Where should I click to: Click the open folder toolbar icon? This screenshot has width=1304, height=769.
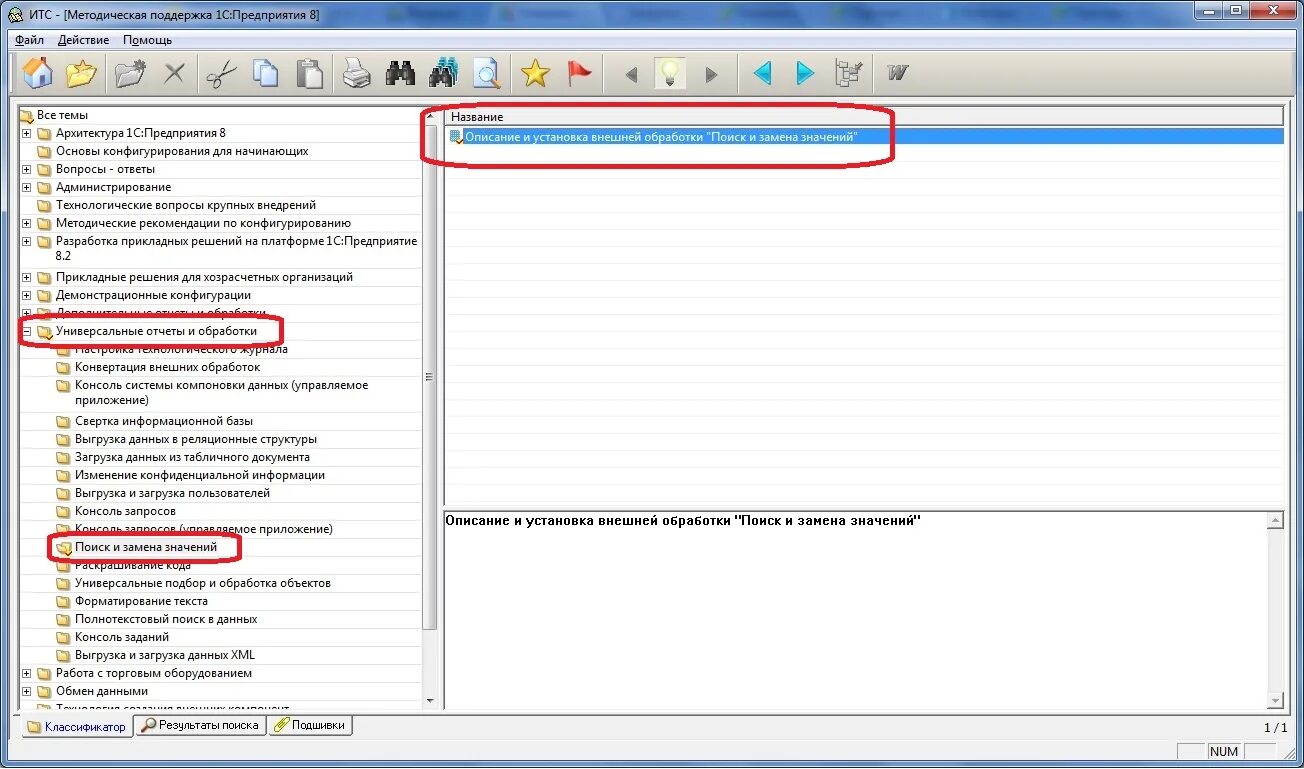(81, 73)
